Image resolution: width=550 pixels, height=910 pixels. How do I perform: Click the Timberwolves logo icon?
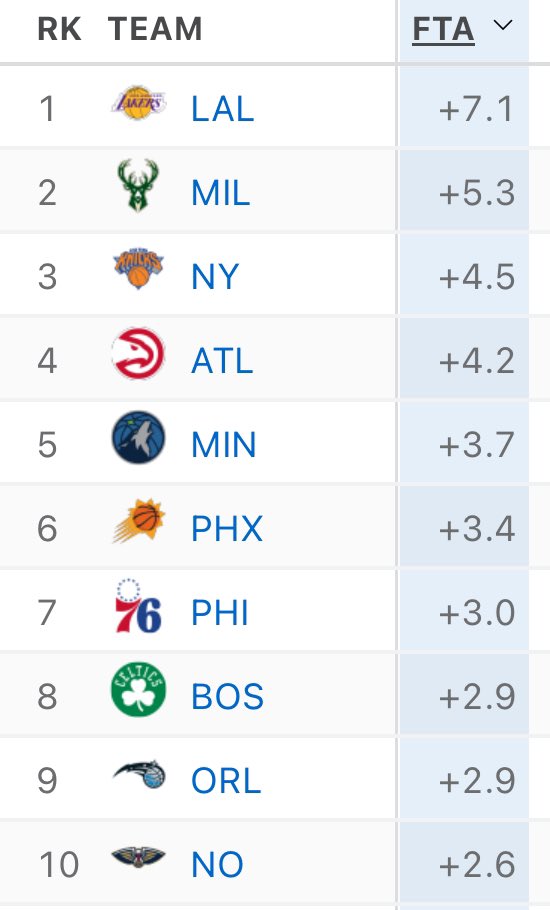[138, 437]
